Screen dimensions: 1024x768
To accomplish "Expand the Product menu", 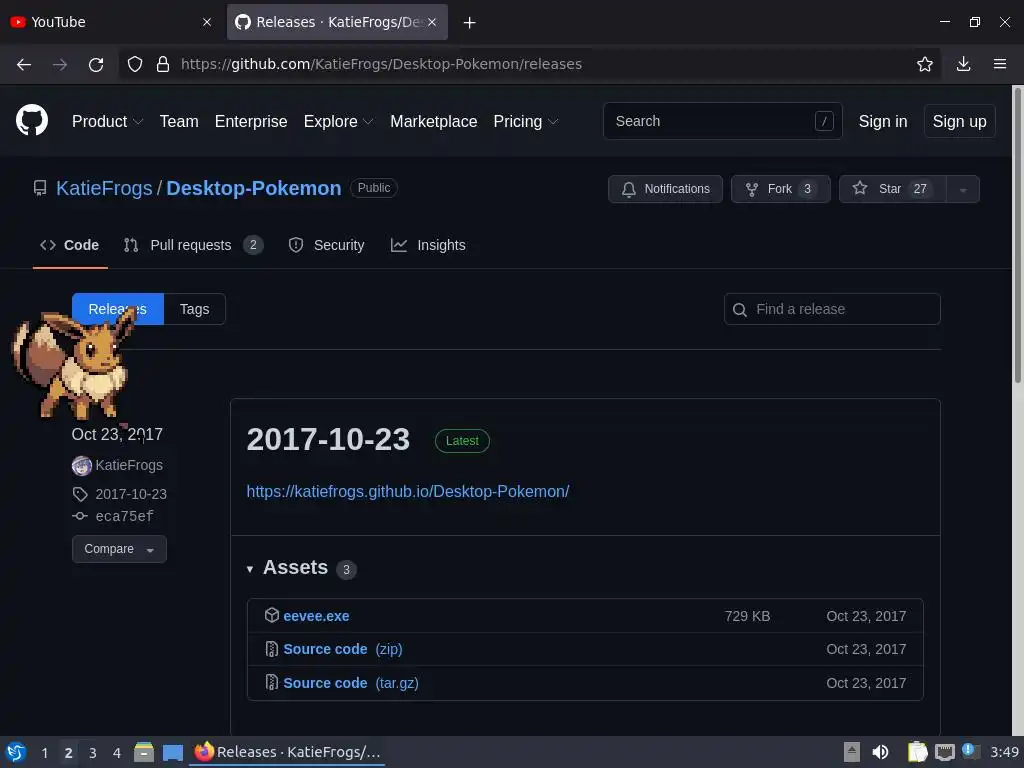I will pos(107,121).
